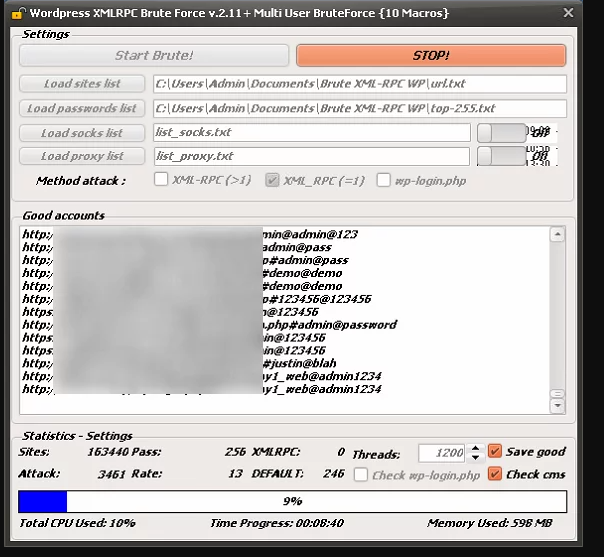Click the list_socks.txt input field
The width and height of the screenshot is (604, 557).
[x=312, y=133]
